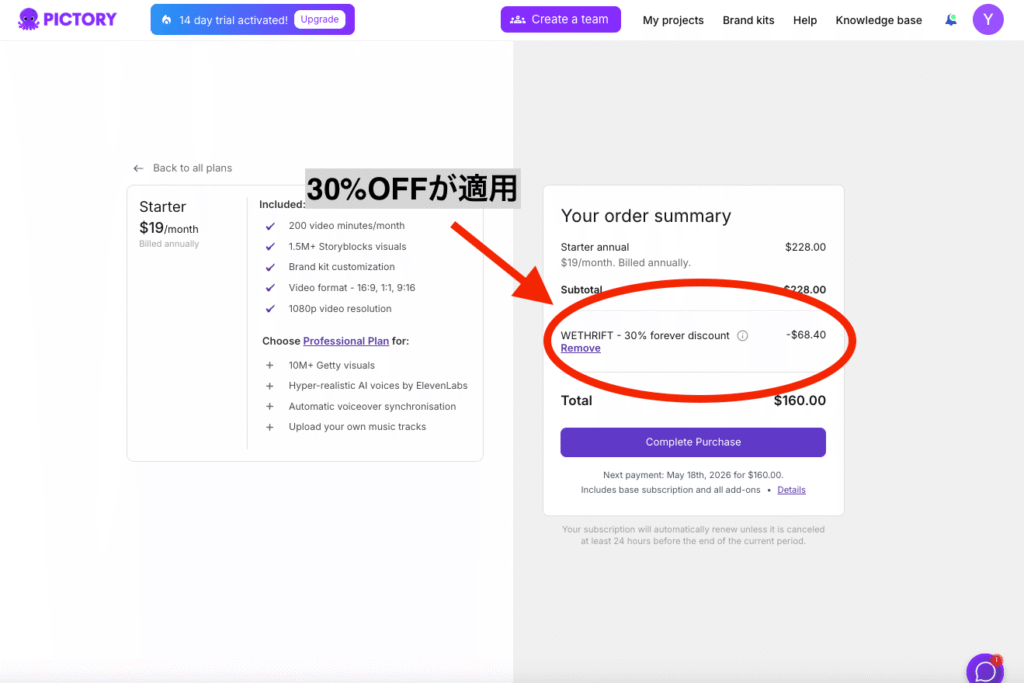
Task: Open the chat support bubble icon
Action: pyautogui.click(x=985, y=671)
